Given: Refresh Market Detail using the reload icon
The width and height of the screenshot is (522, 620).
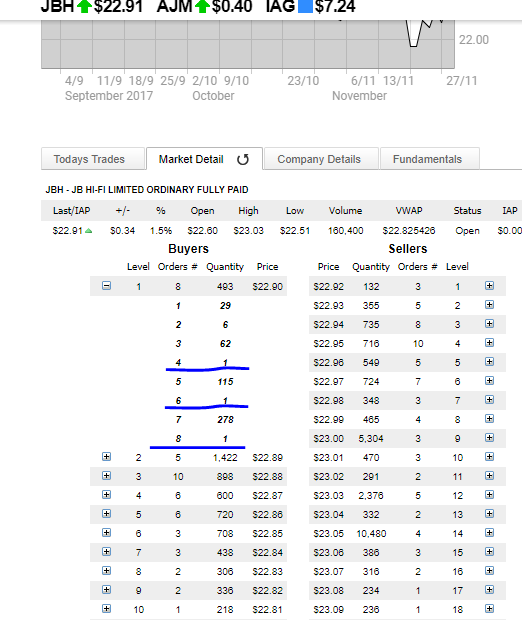Looking at the screenshot, I should [x=242, y=159].
